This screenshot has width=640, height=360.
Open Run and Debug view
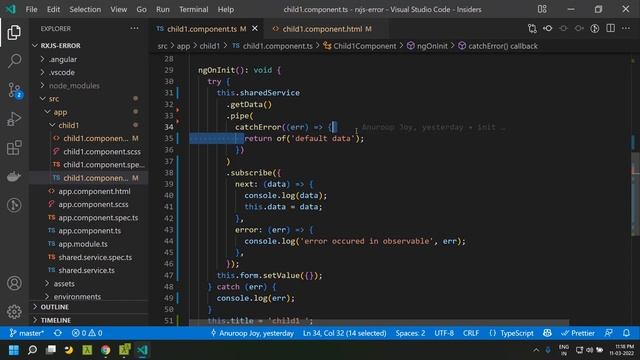point(14,119)
